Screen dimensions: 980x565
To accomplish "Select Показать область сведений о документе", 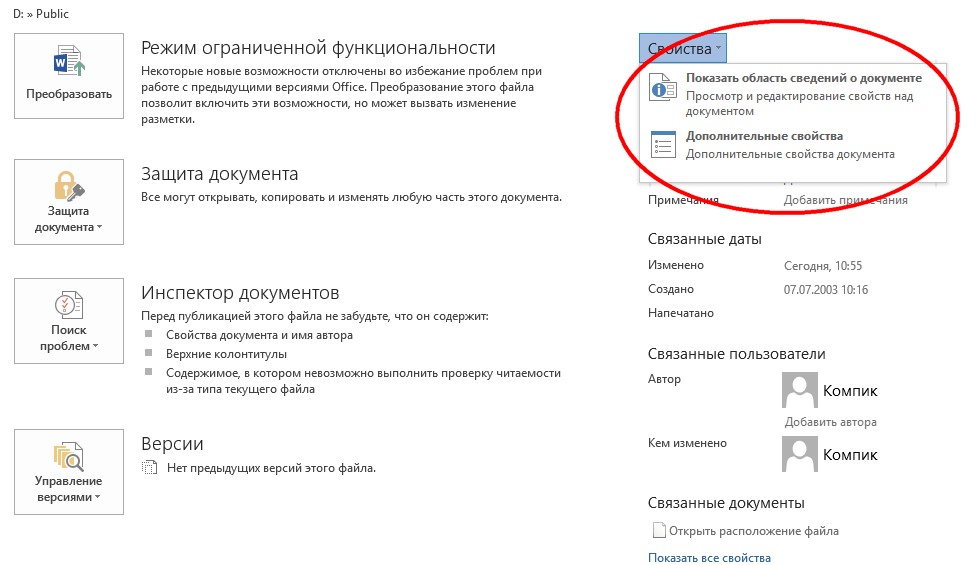I will (803, 78).
